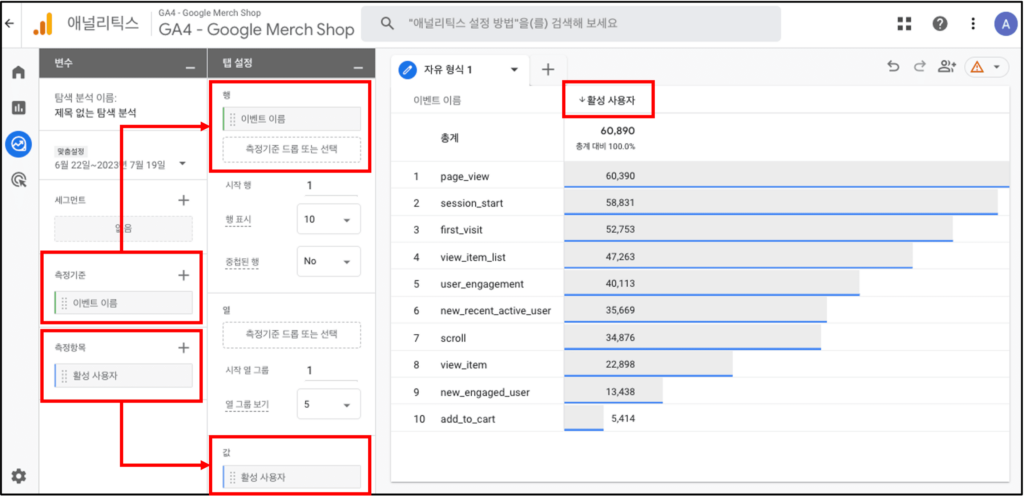Click the new_recent_active_user row

700,311
